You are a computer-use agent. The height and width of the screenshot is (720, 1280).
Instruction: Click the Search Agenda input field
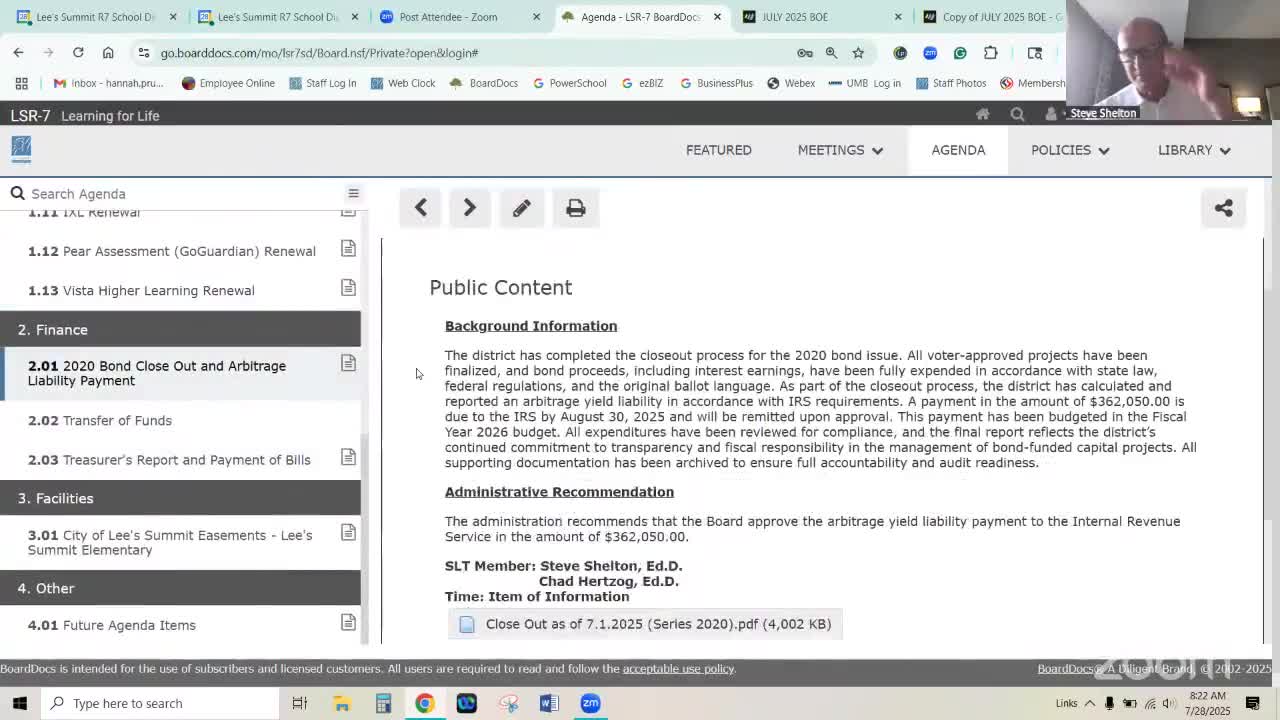pyautogui.click(x=180, y=194)
